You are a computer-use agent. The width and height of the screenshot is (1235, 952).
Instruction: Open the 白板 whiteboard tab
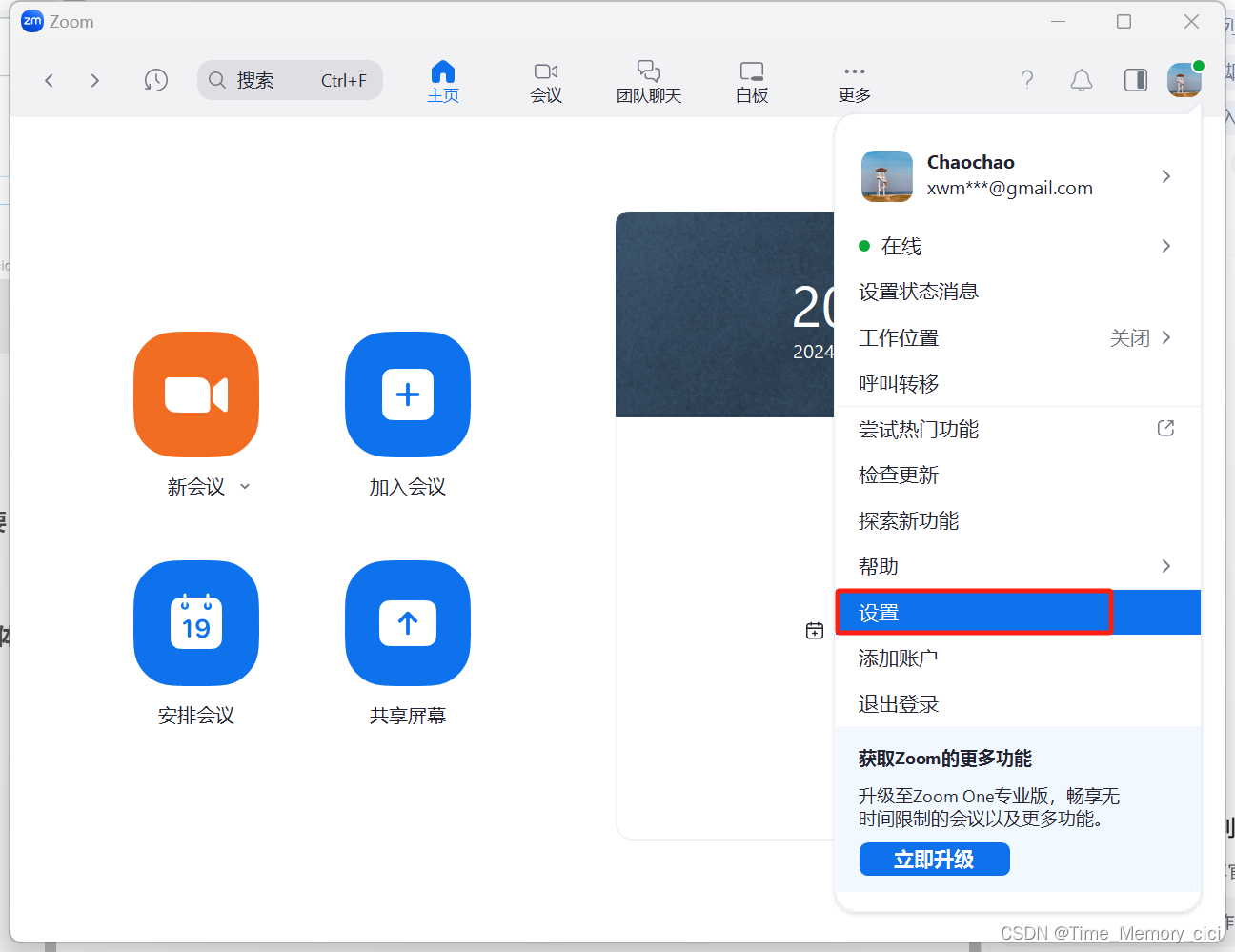pyautogui.click(x=752, y=82)
